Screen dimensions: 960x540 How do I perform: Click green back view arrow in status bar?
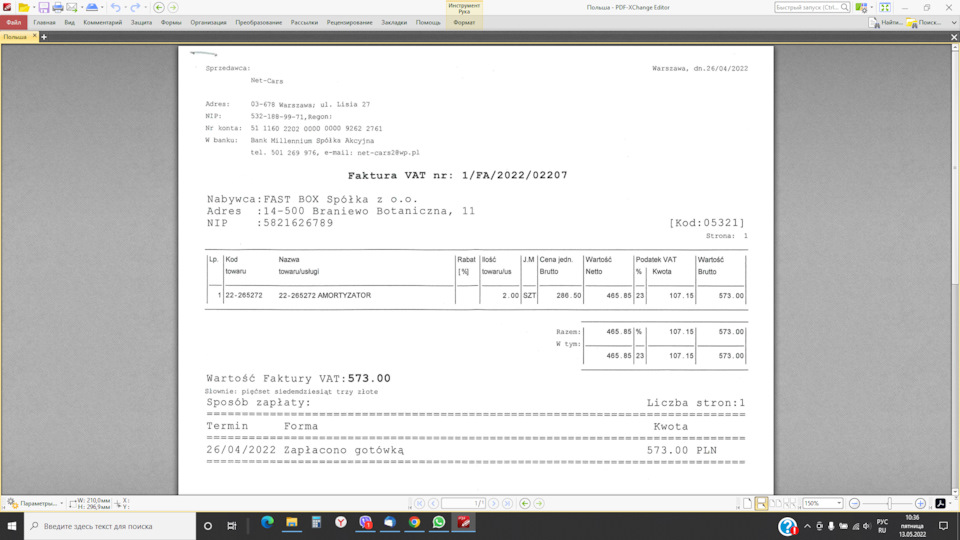coord(525,503)
